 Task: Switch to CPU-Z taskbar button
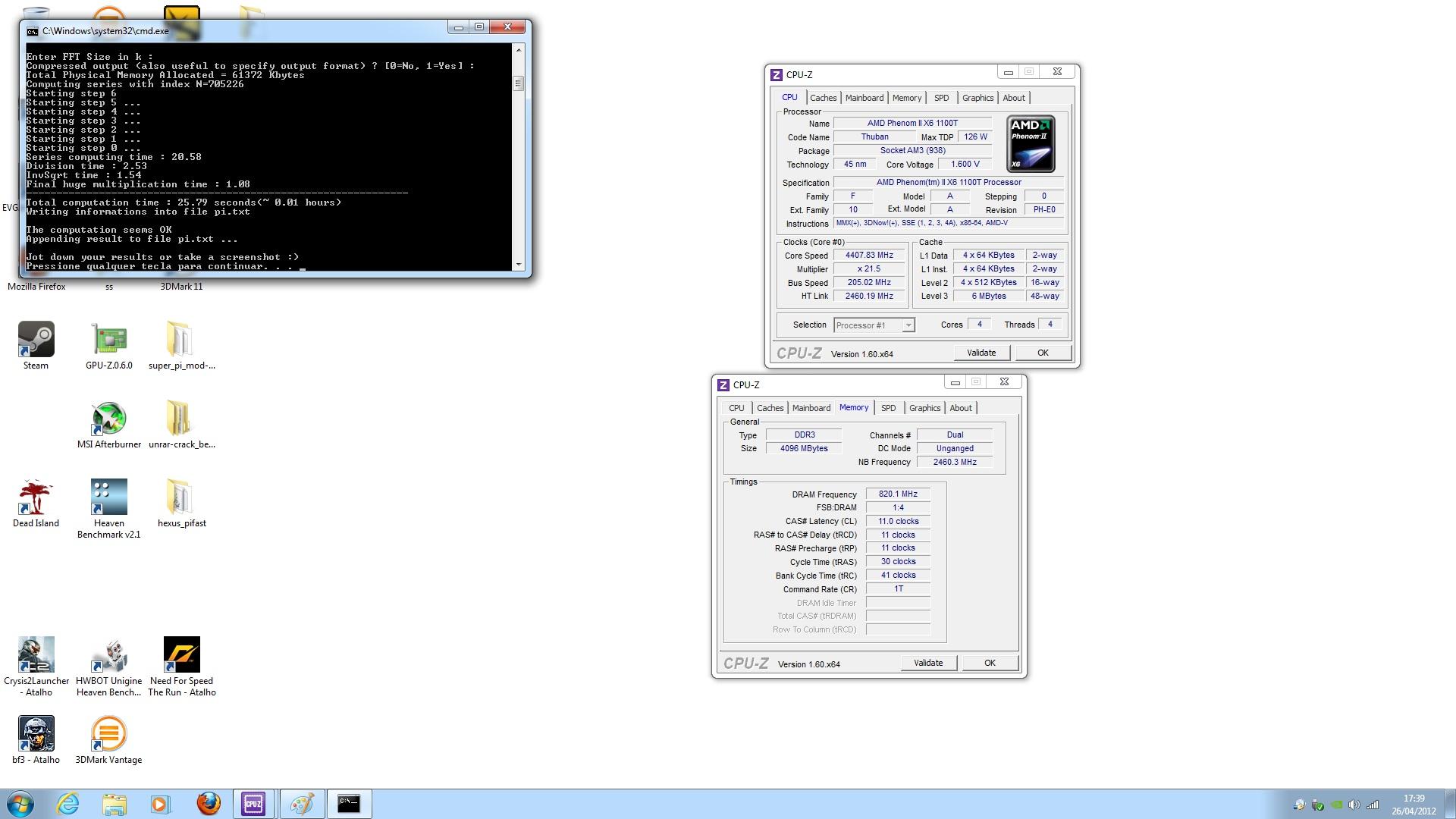click(x=254, y=804)
